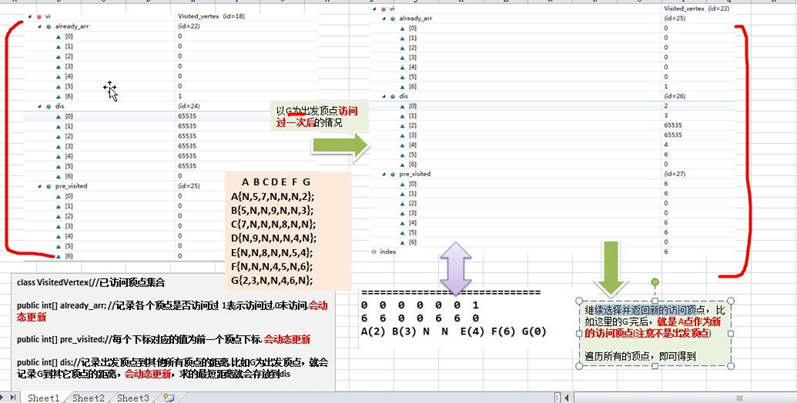The image size is (797, 403).
Task: Click the Visited_vertex (id=22) value
Action: coord(696,9)
